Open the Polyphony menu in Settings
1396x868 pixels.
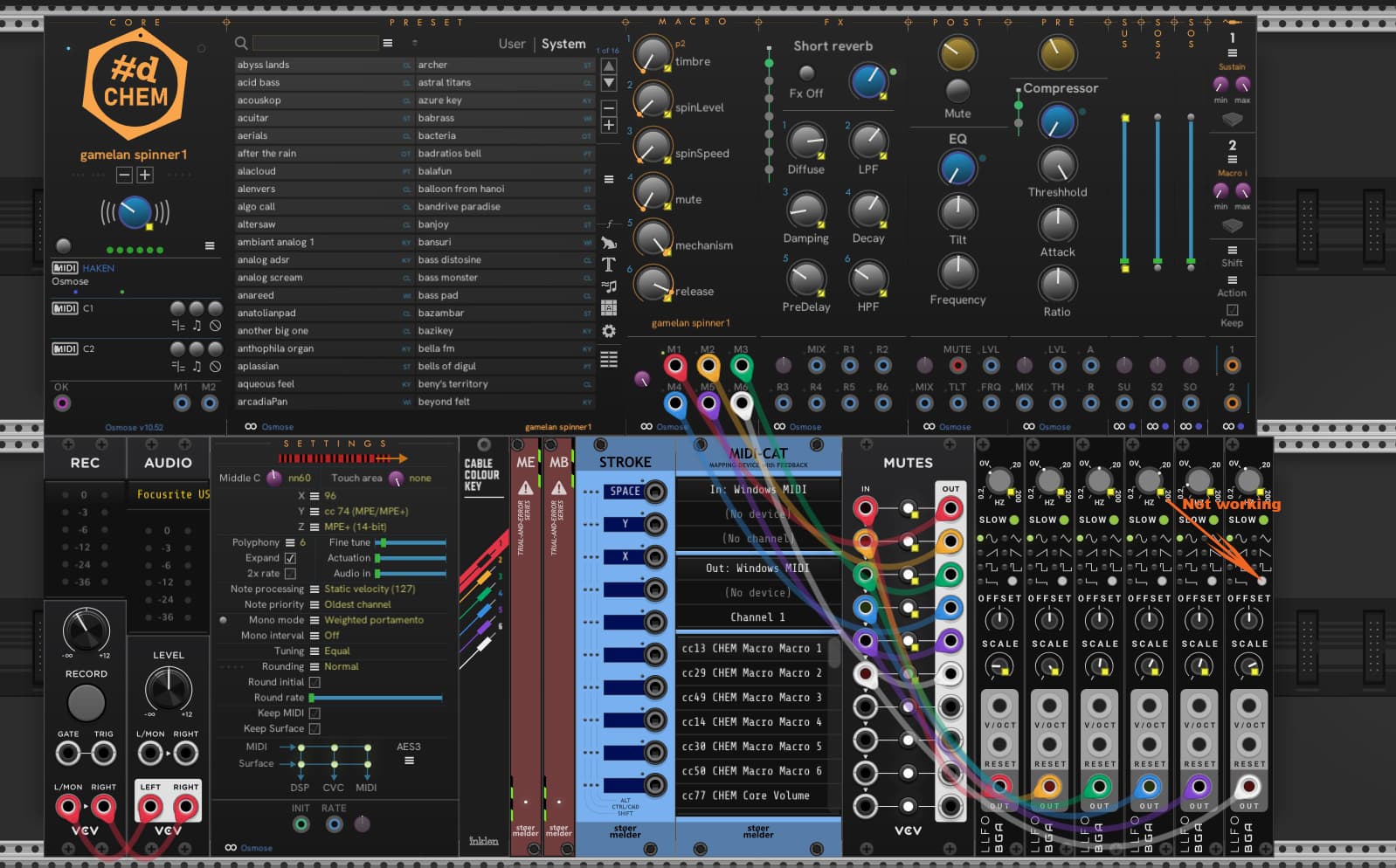(290, 542)
